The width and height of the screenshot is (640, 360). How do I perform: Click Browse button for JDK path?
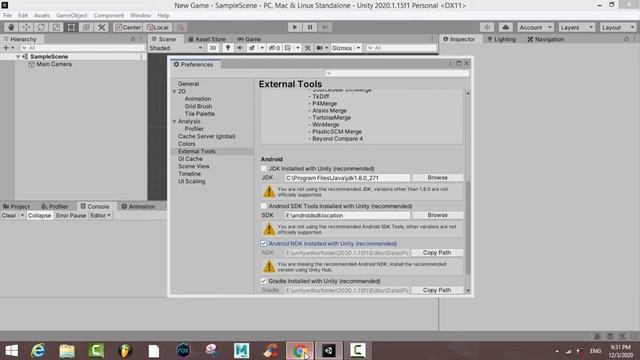coord(438,178)
